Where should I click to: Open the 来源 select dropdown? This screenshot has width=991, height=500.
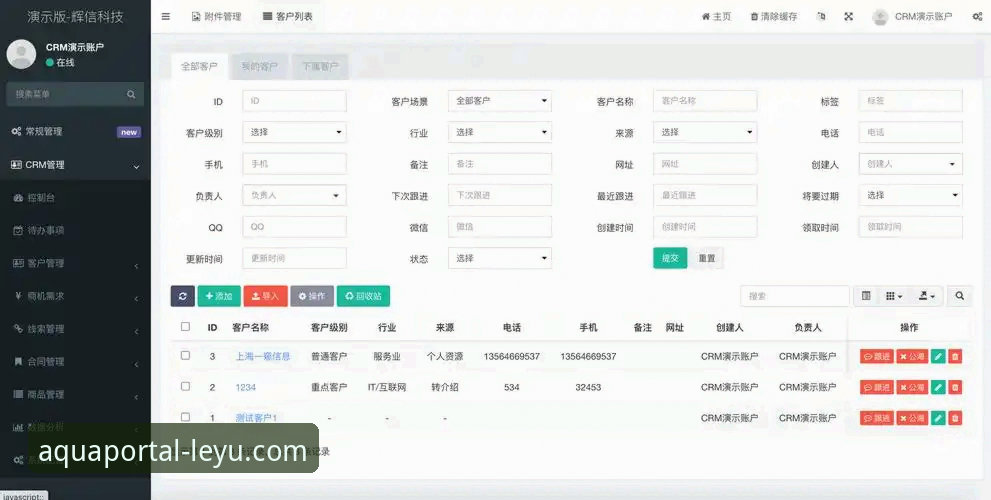click(705, 133)
